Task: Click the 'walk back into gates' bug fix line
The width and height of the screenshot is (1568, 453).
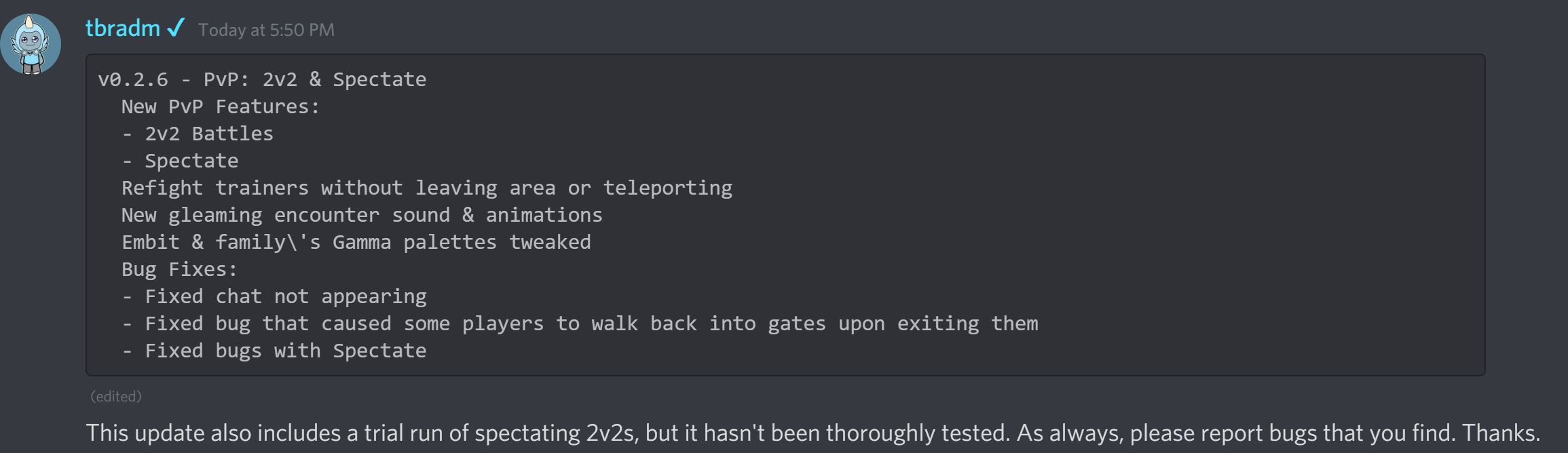Action: click(580, 324)
